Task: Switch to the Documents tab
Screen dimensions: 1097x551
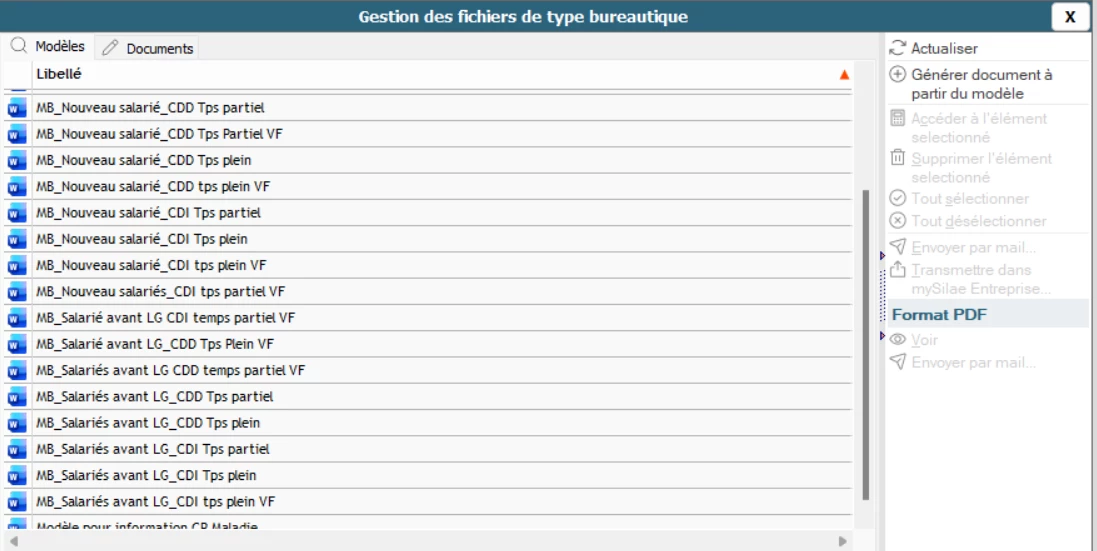Action: [148, 48]
